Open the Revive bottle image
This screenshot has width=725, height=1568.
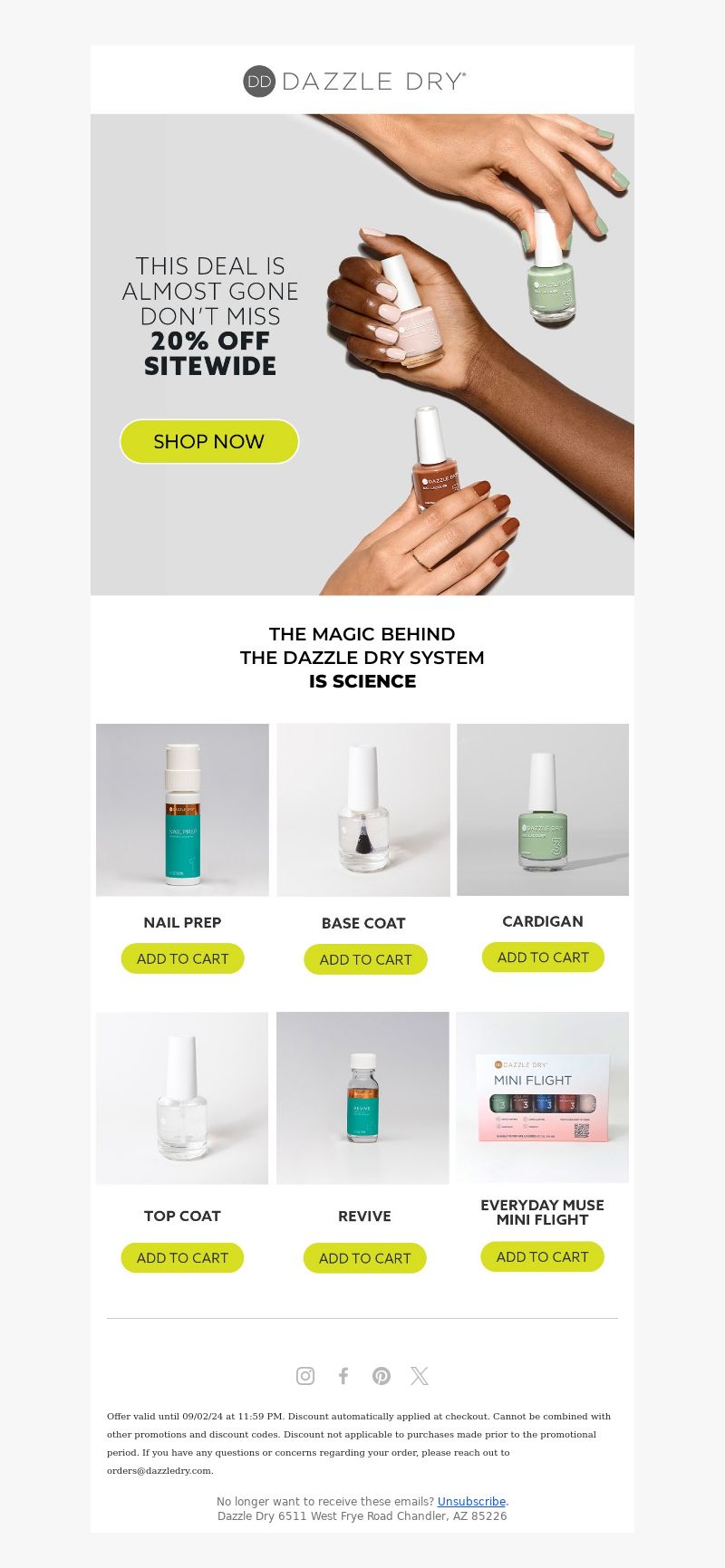[x=362, y=1098]
